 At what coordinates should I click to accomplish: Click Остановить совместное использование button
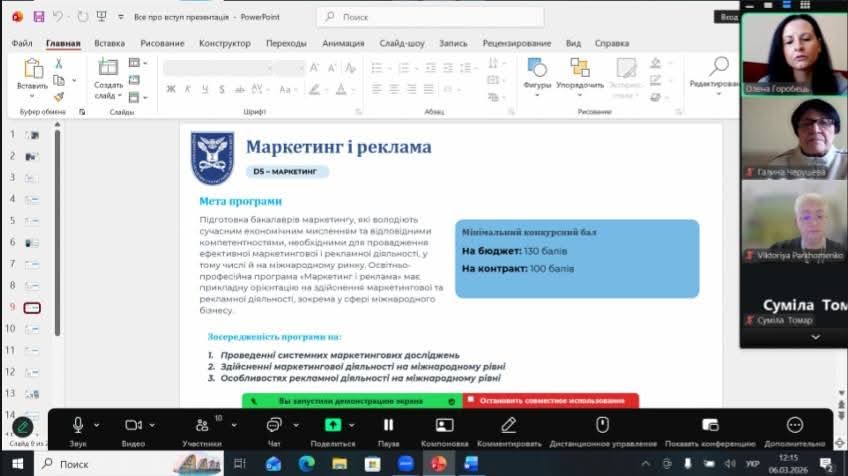pyautogui.click(x=551, y=400)
